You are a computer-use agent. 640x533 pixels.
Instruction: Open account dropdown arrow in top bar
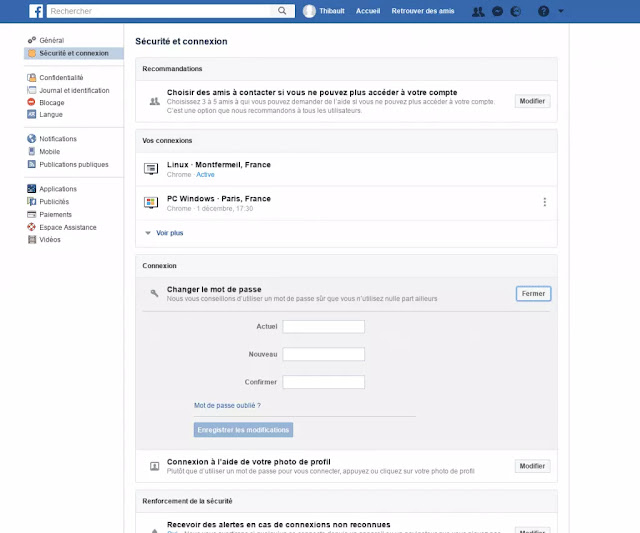(561, 11)
